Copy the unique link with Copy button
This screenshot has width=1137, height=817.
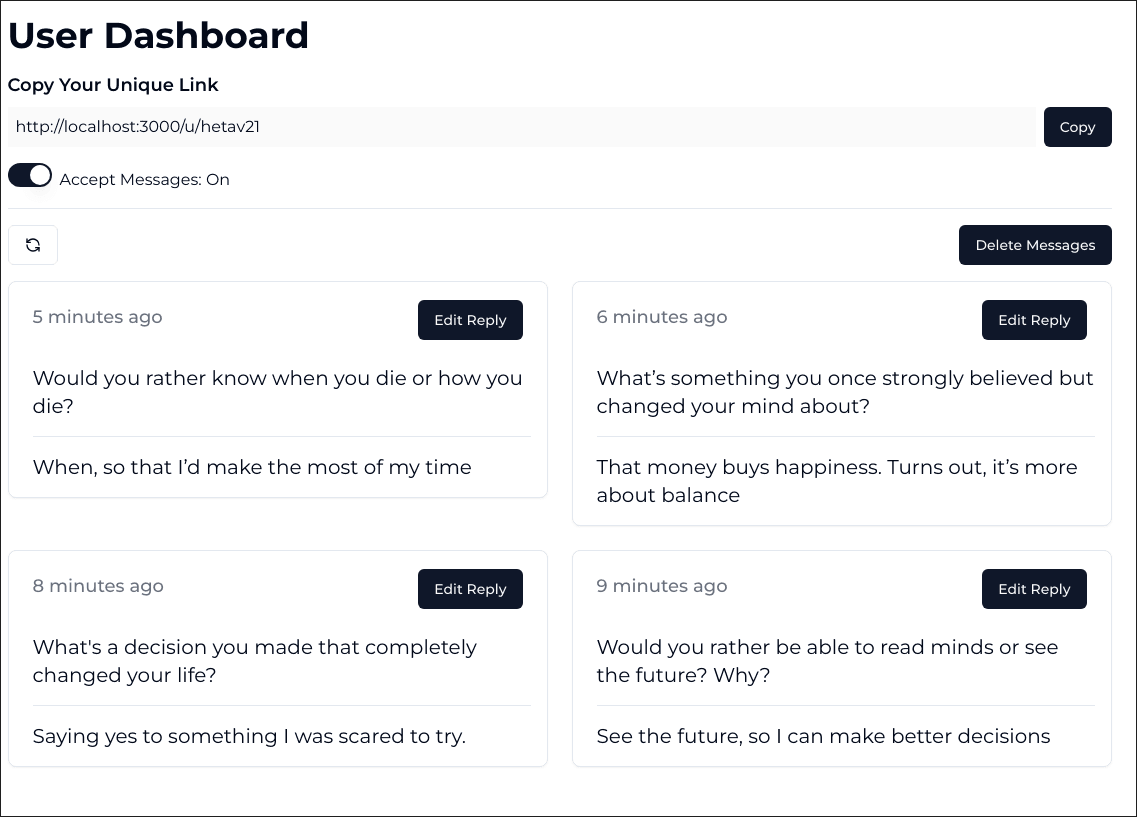pyautogui.click(x=1077, y=127)
